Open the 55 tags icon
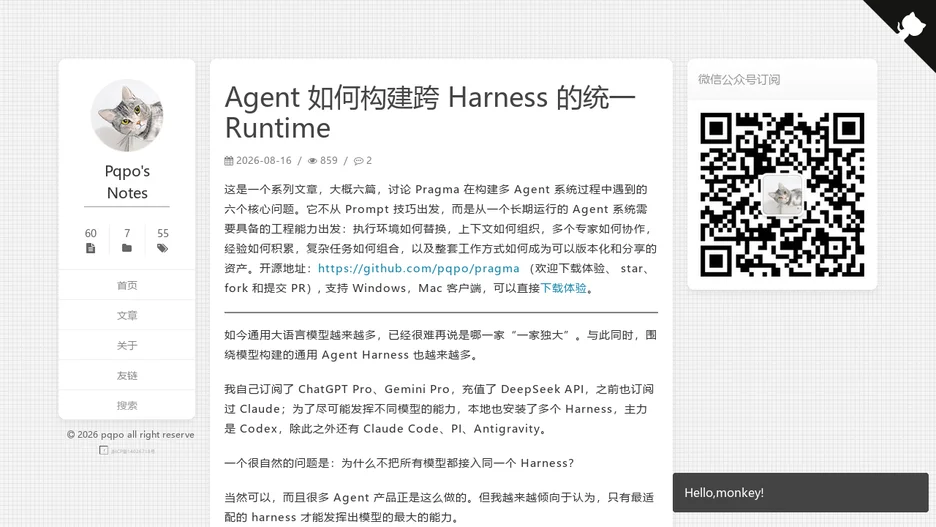The width and height of the screenshot is (936, 527). pos(162,248)
